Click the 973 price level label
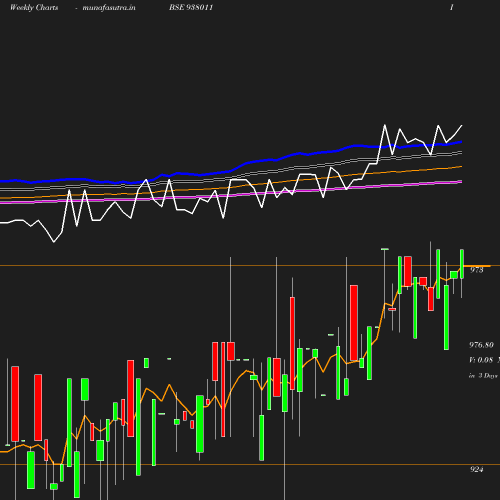This screenshot has width=500, height=500. click(477, 270)
